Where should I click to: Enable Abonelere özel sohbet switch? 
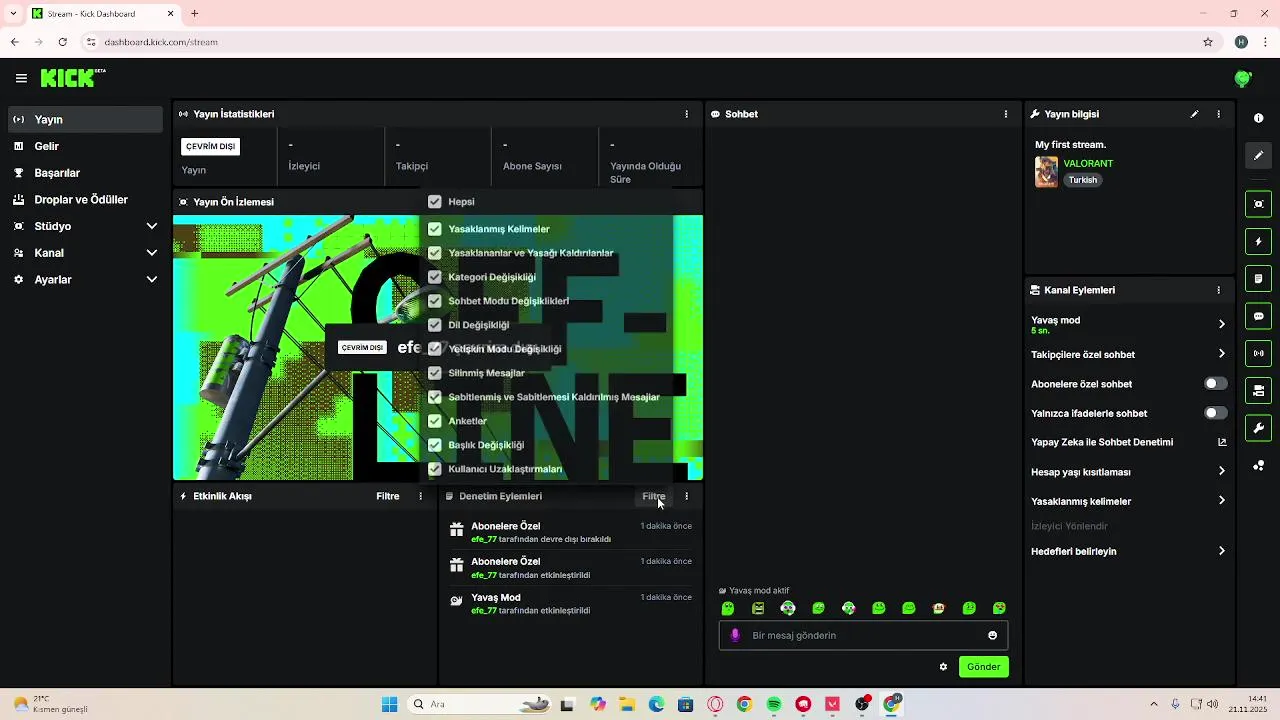tap(1215, 384)
